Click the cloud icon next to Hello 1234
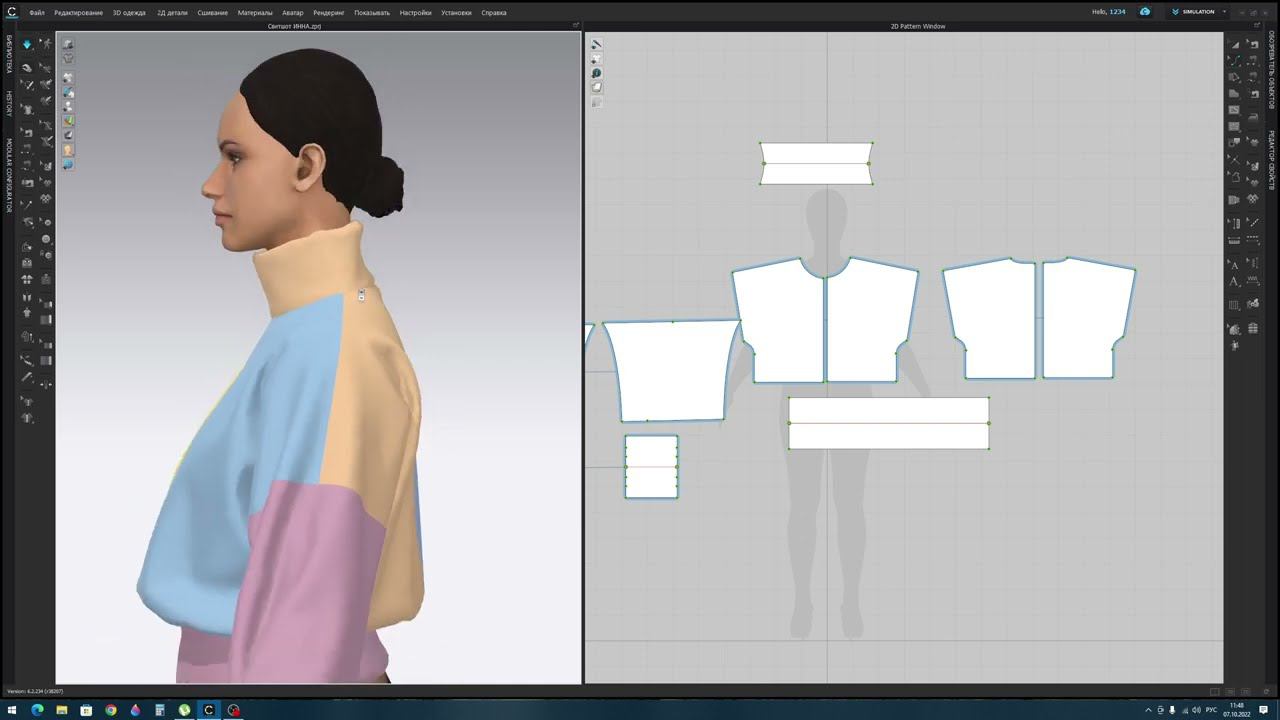This screenshot has width=1280, height=720. pyautogui.click(x=1145, y=12)
